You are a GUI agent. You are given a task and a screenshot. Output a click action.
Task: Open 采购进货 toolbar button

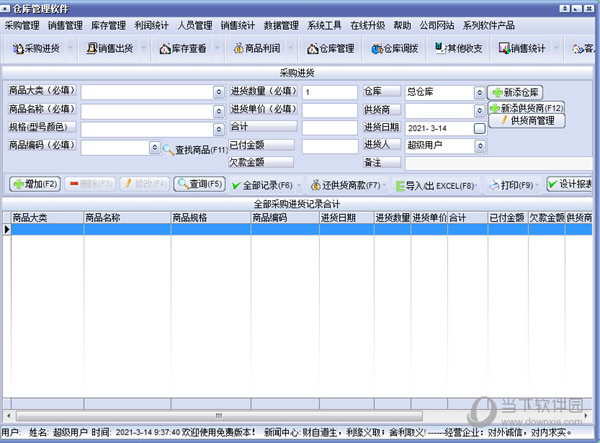click(36, 49)
